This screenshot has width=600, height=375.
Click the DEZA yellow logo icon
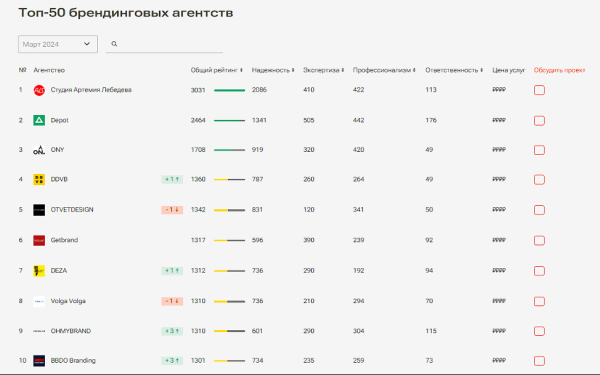click(x=39, y=271)
